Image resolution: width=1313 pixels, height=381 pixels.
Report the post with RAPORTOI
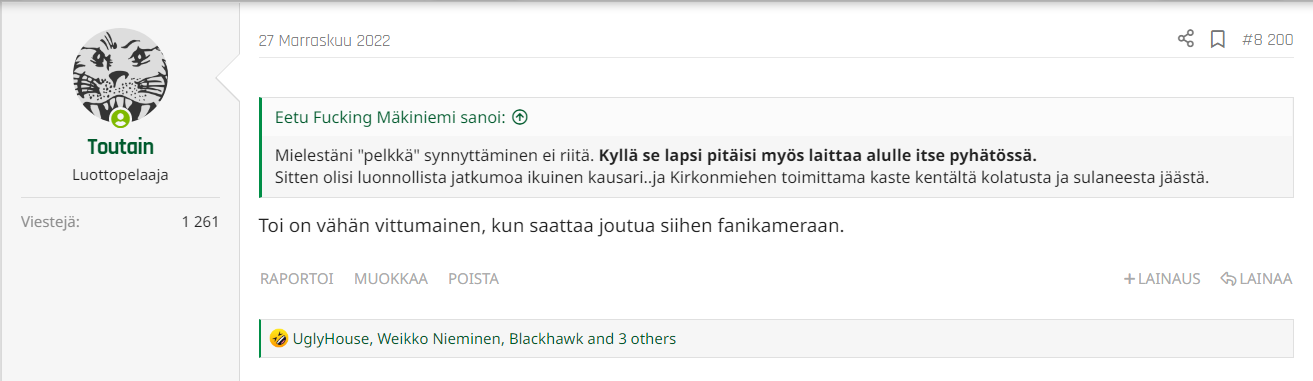click(297, 279)
